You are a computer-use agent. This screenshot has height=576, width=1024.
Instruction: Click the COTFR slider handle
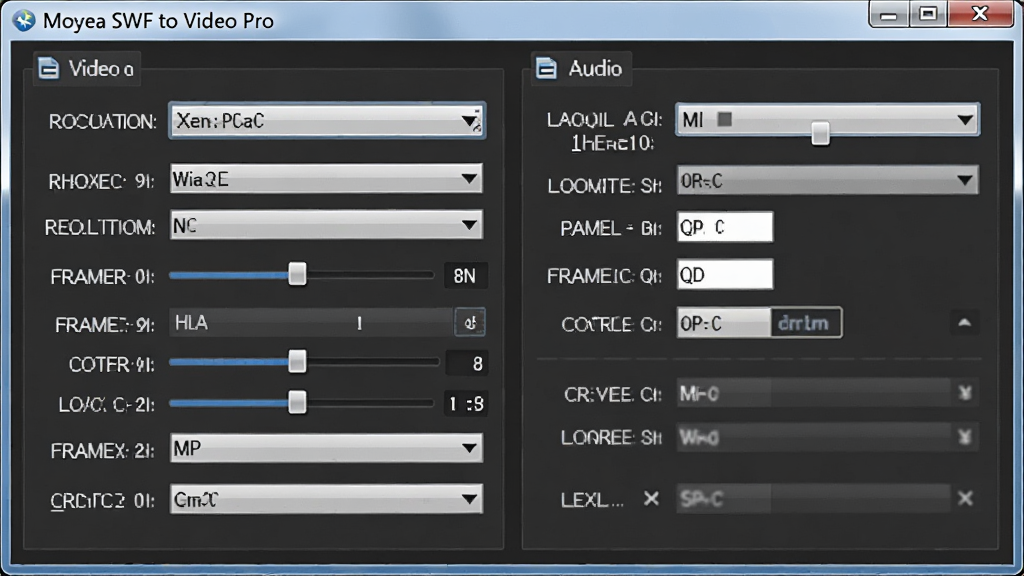[297, 361]
